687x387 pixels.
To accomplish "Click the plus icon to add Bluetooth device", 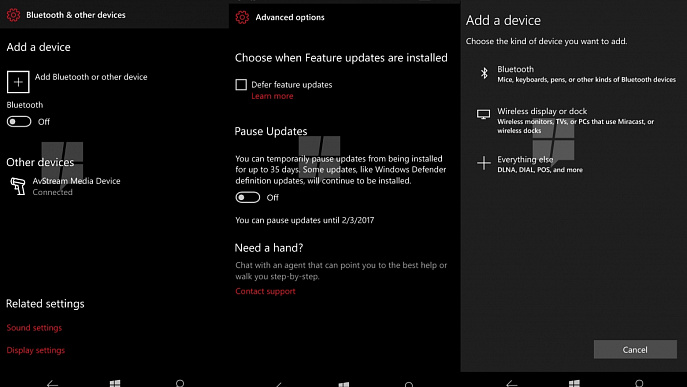I will tap(18, 82).
